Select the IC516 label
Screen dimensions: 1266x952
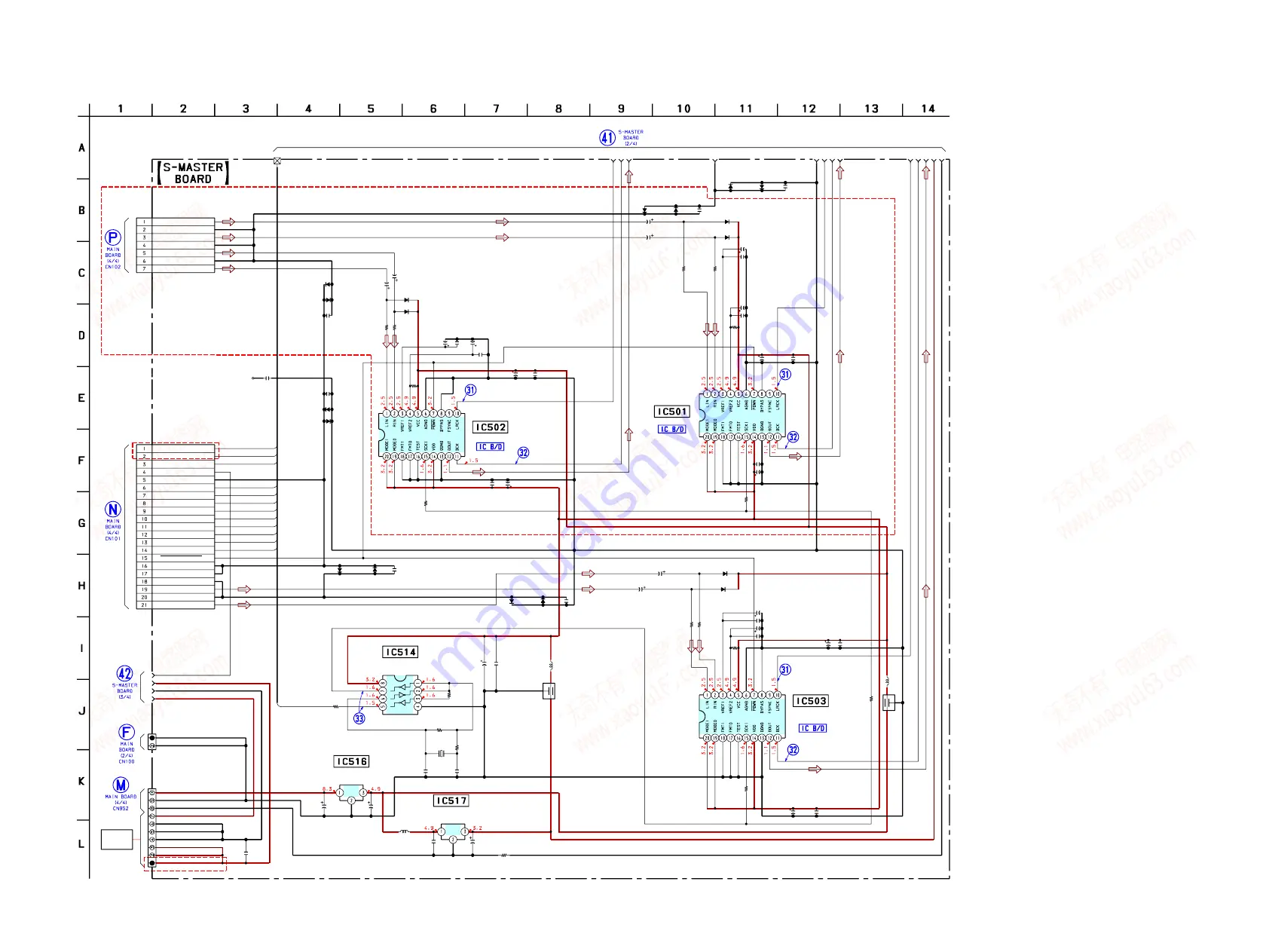tap(352, 762)
